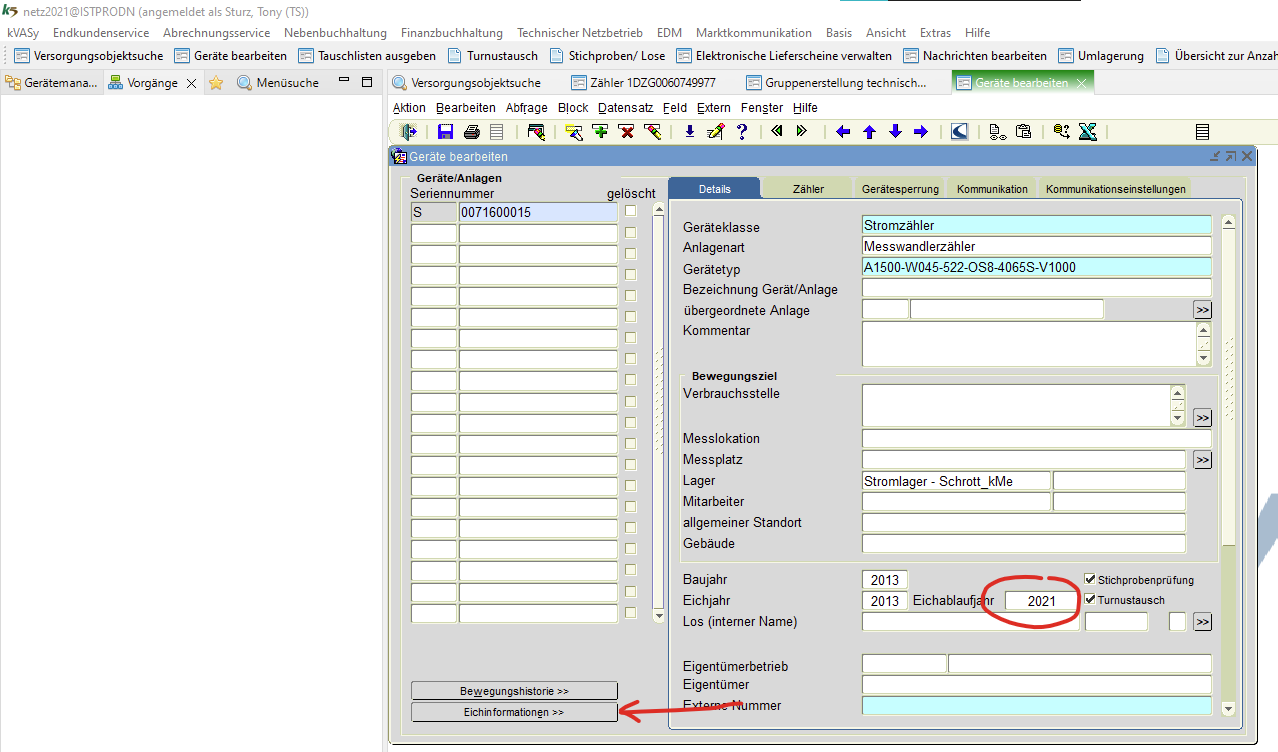This screenshot has width=1278, height=752.
Task: Click the blue left arrow navigation icon
Action: pyautogui.click(x=843, y=132)
